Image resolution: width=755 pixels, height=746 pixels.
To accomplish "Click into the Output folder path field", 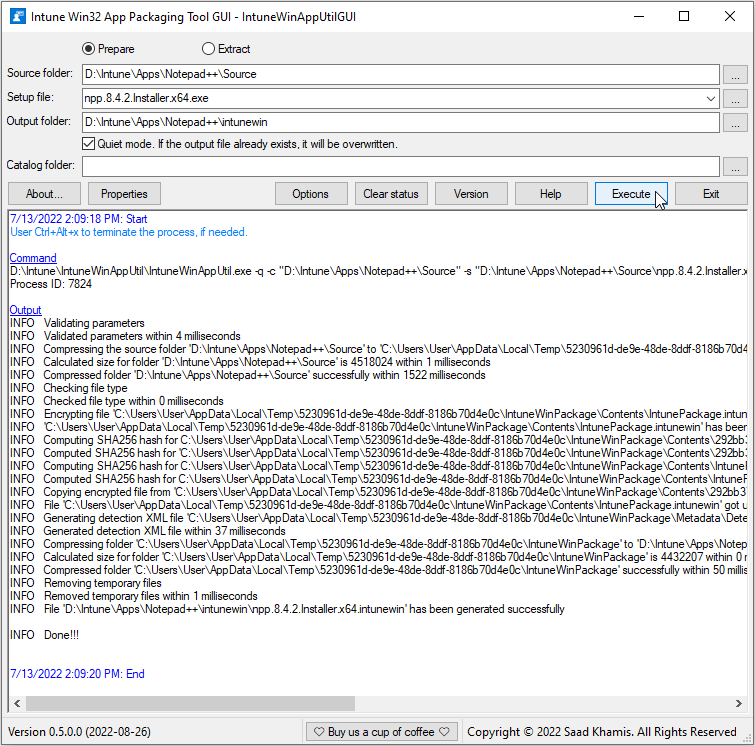I will point(401,122).
